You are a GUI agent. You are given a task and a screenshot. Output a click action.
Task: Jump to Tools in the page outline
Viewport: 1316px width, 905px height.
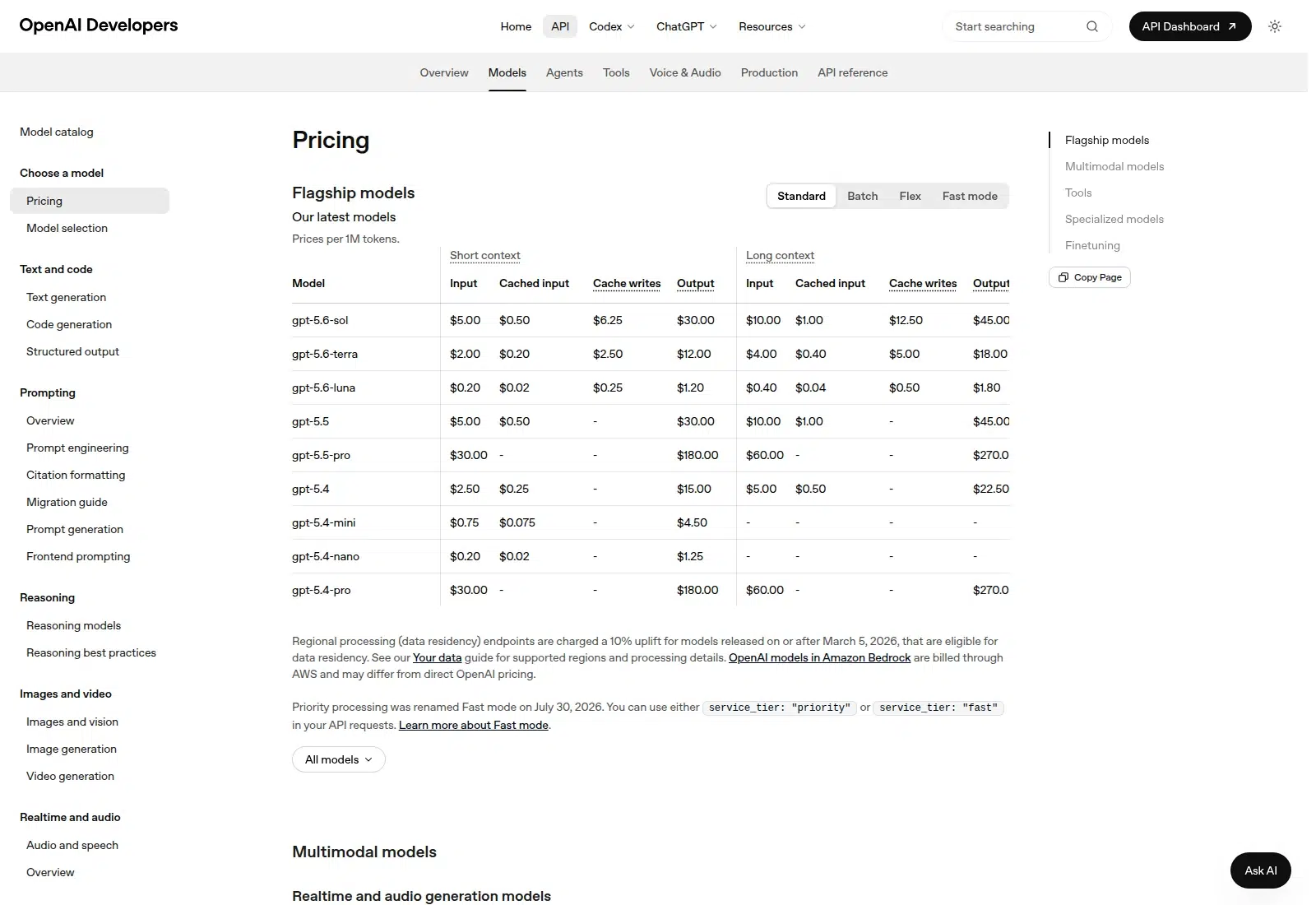point(1078,193)
